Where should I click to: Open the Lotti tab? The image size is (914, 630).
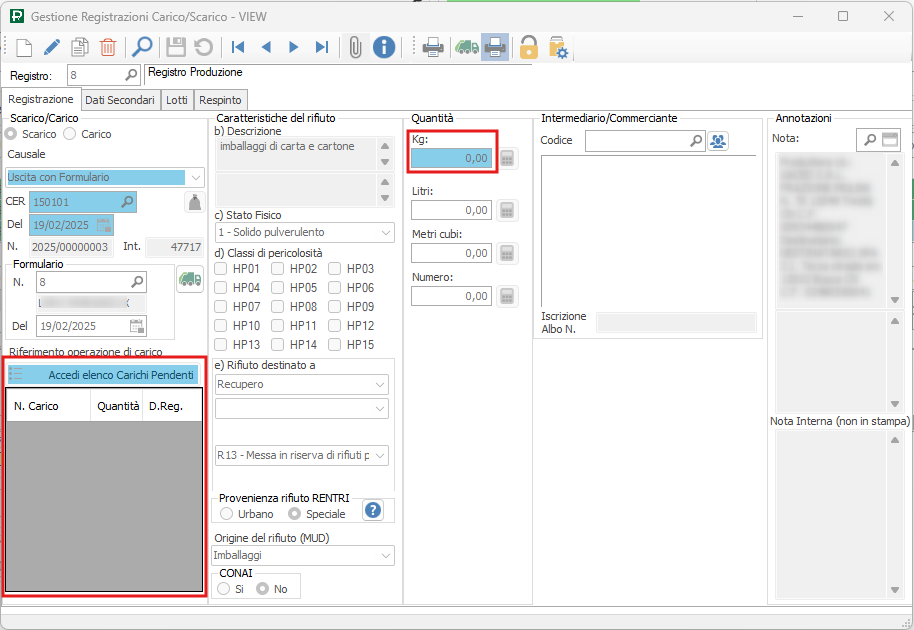(x=177, y=100)
